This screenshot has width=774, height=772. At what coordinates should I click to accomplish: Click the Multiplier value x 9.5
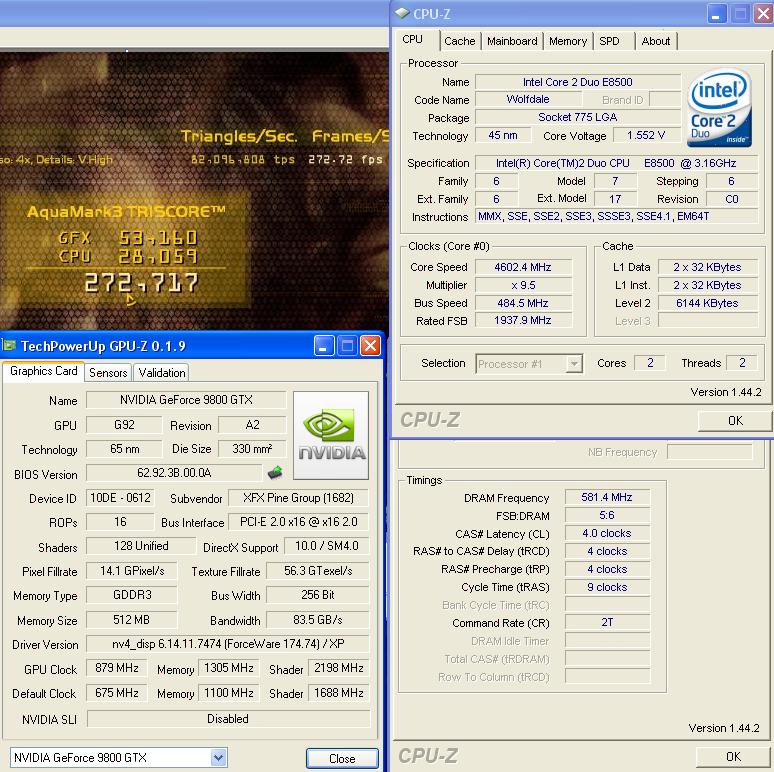[x=523, y=285]
